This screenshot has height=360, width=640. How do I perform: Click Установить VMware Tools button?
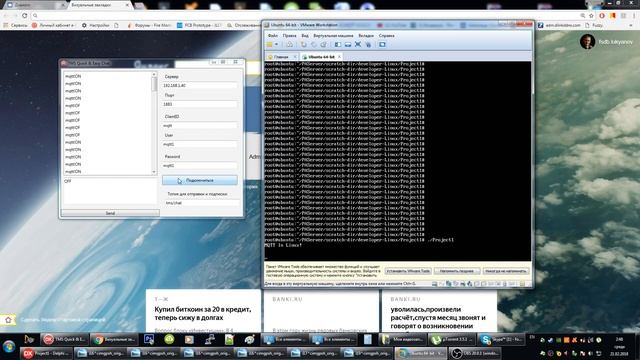pos(408,271)
